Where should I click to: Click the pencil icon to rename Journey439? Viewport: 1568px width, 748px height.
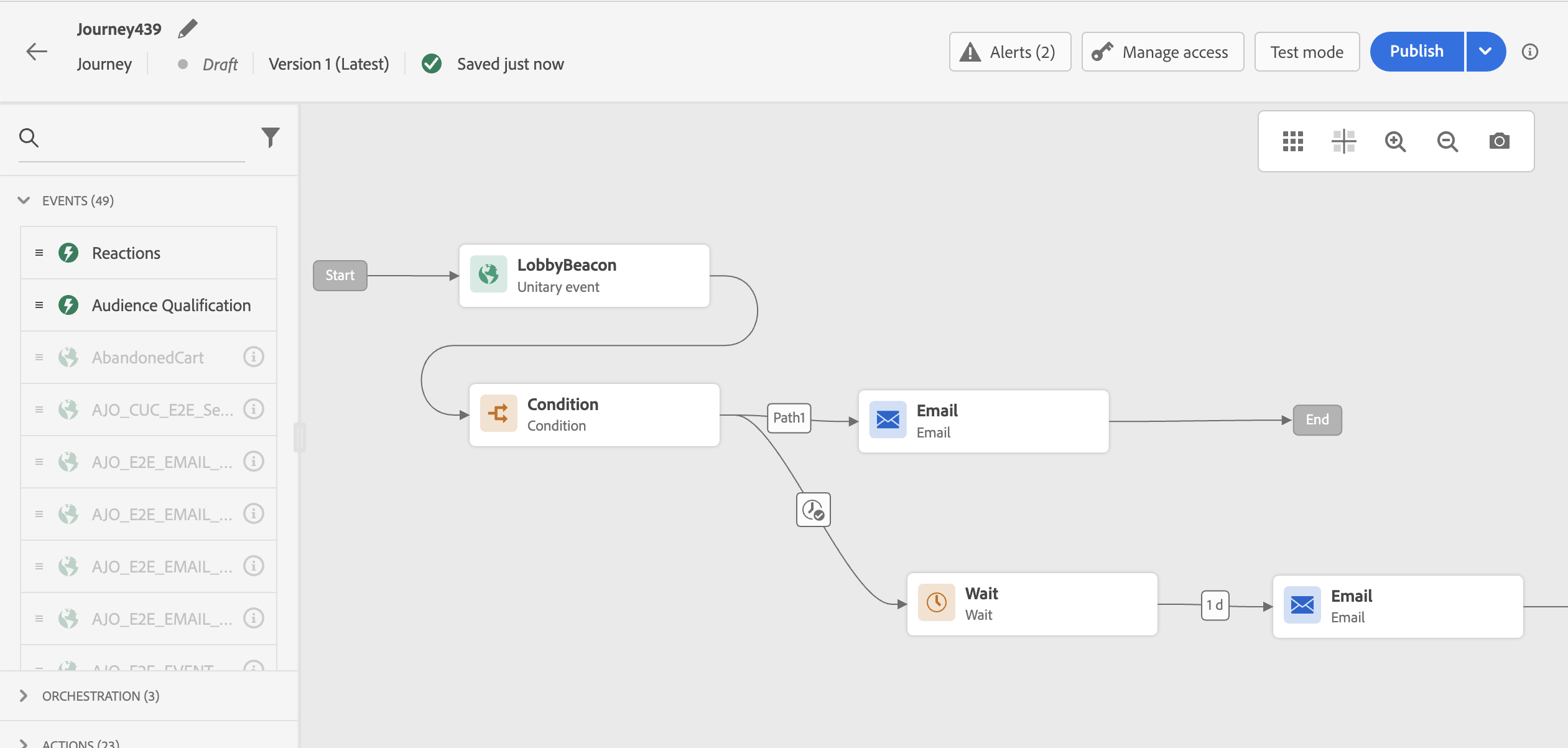coord(187,29)
